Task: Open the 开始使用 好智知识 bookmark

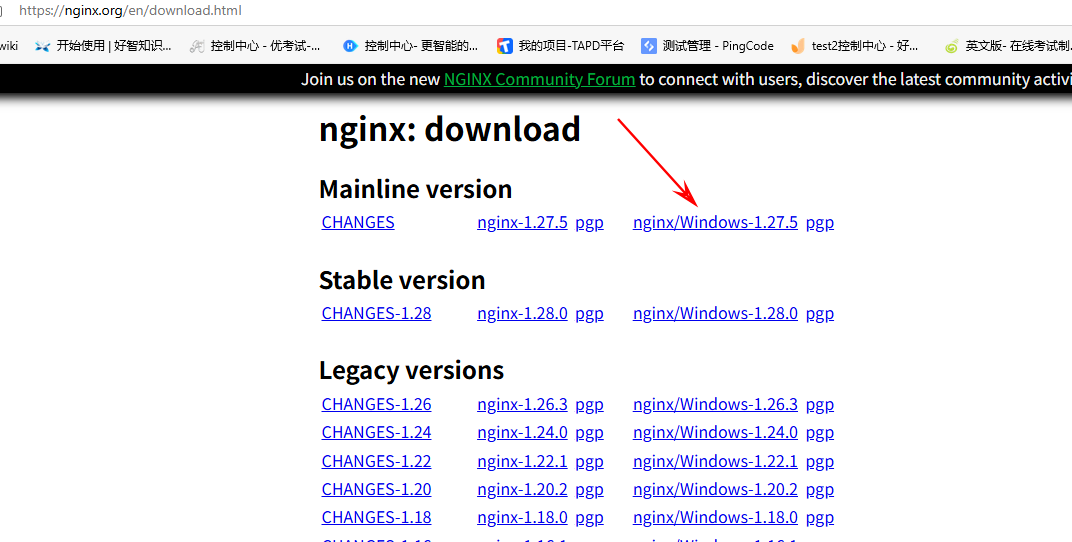Action: [x=104, y=46]
